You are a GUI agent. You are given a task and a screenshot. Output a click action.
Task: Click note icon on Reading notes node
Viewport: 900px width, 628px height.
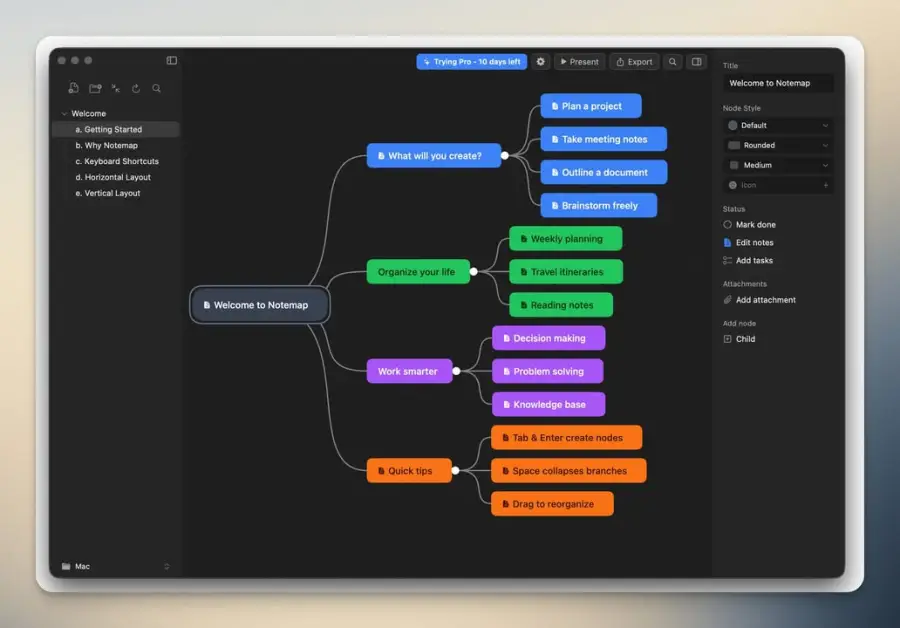[523, 305]
